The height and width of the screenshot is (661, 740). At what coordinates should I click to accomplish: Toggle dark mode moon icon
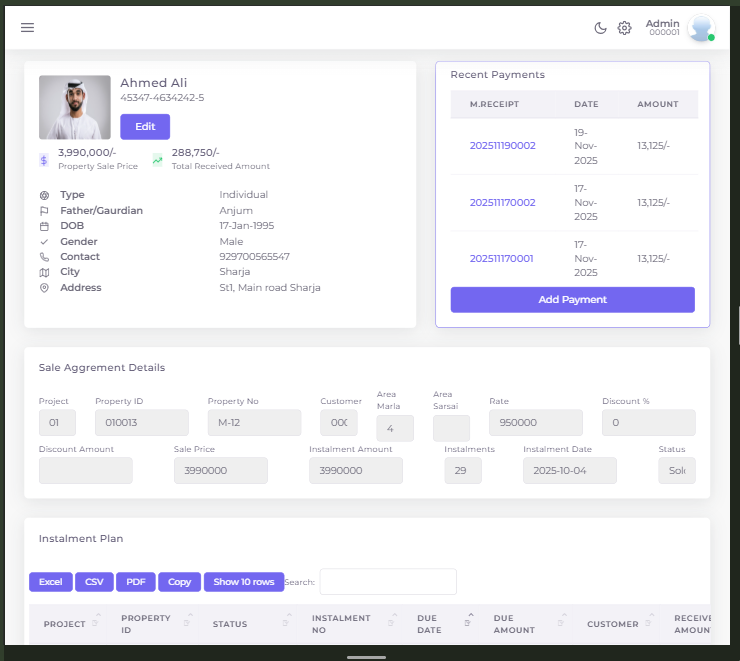click(x=600, y=28)
